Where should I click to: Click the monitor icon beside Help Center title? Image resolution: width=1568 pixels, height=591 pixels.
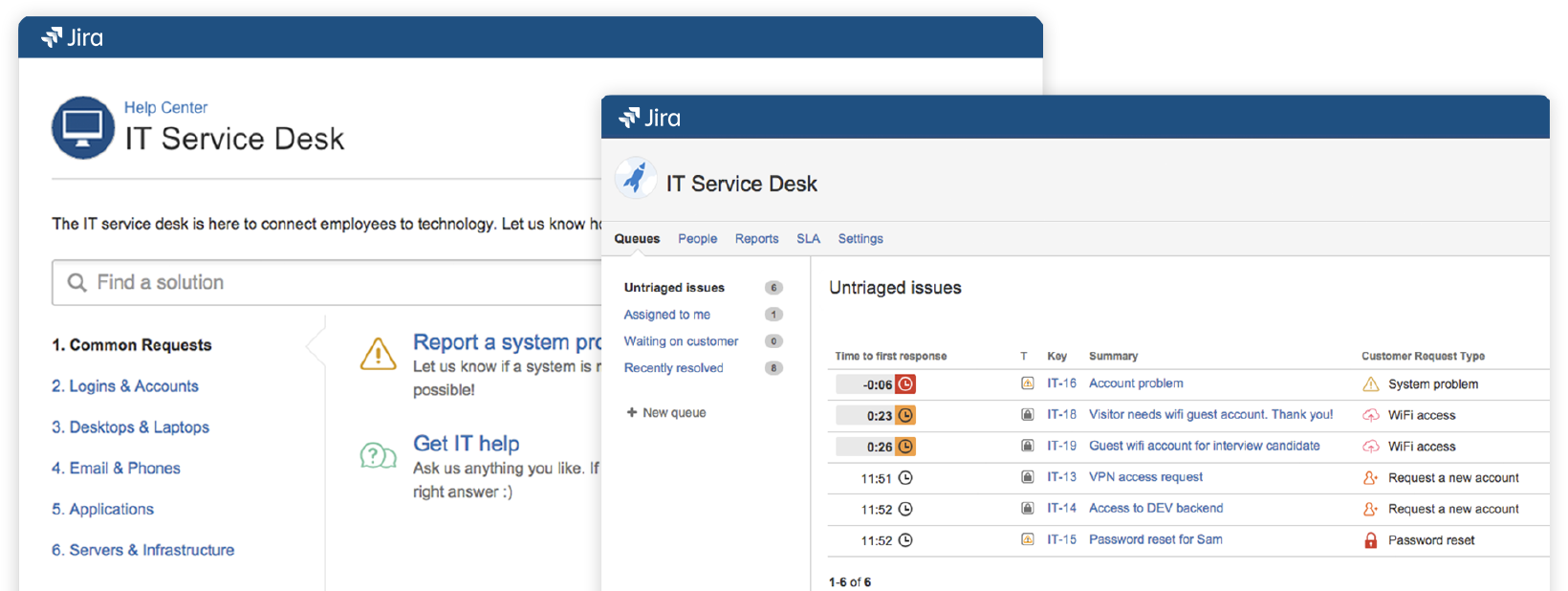83,127
